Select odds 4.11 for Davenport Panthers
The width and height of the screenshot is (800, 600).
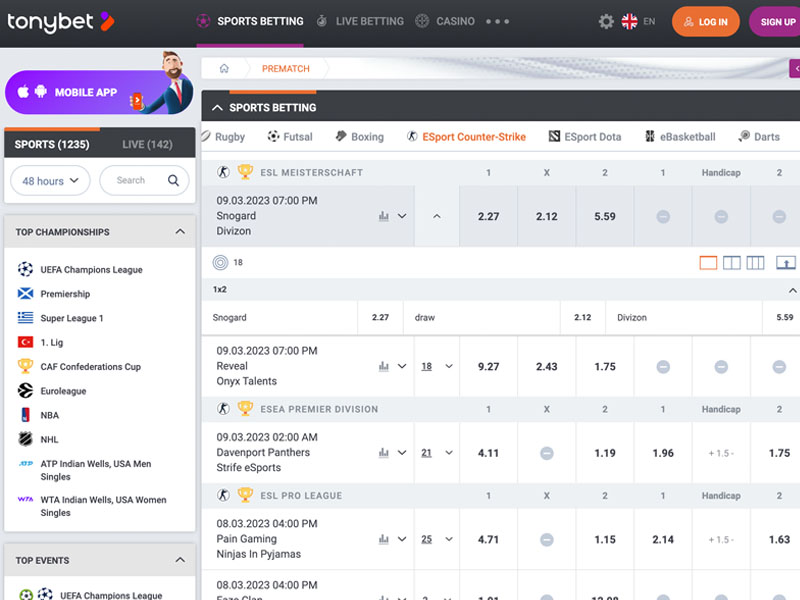488,453
